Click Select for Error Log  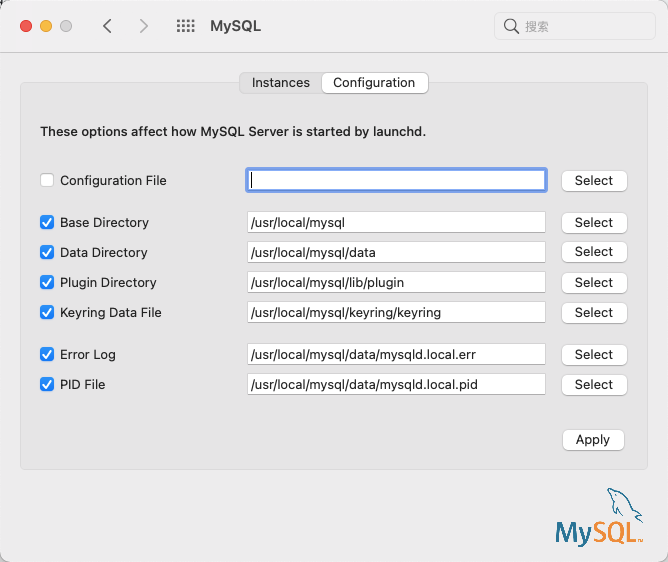[594, 354]
